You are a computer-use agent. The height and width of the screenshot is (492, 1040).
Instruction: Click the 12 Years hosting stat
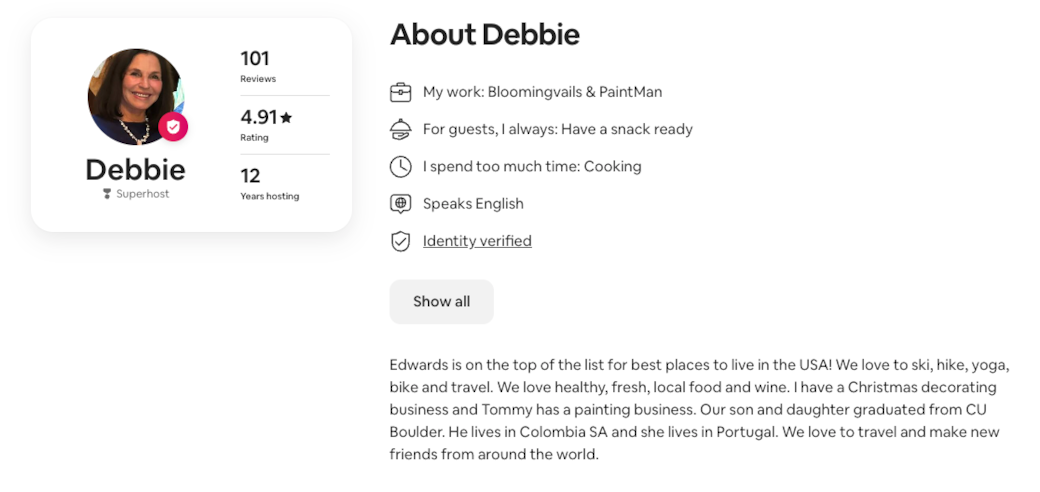click(x=251, y=176)
